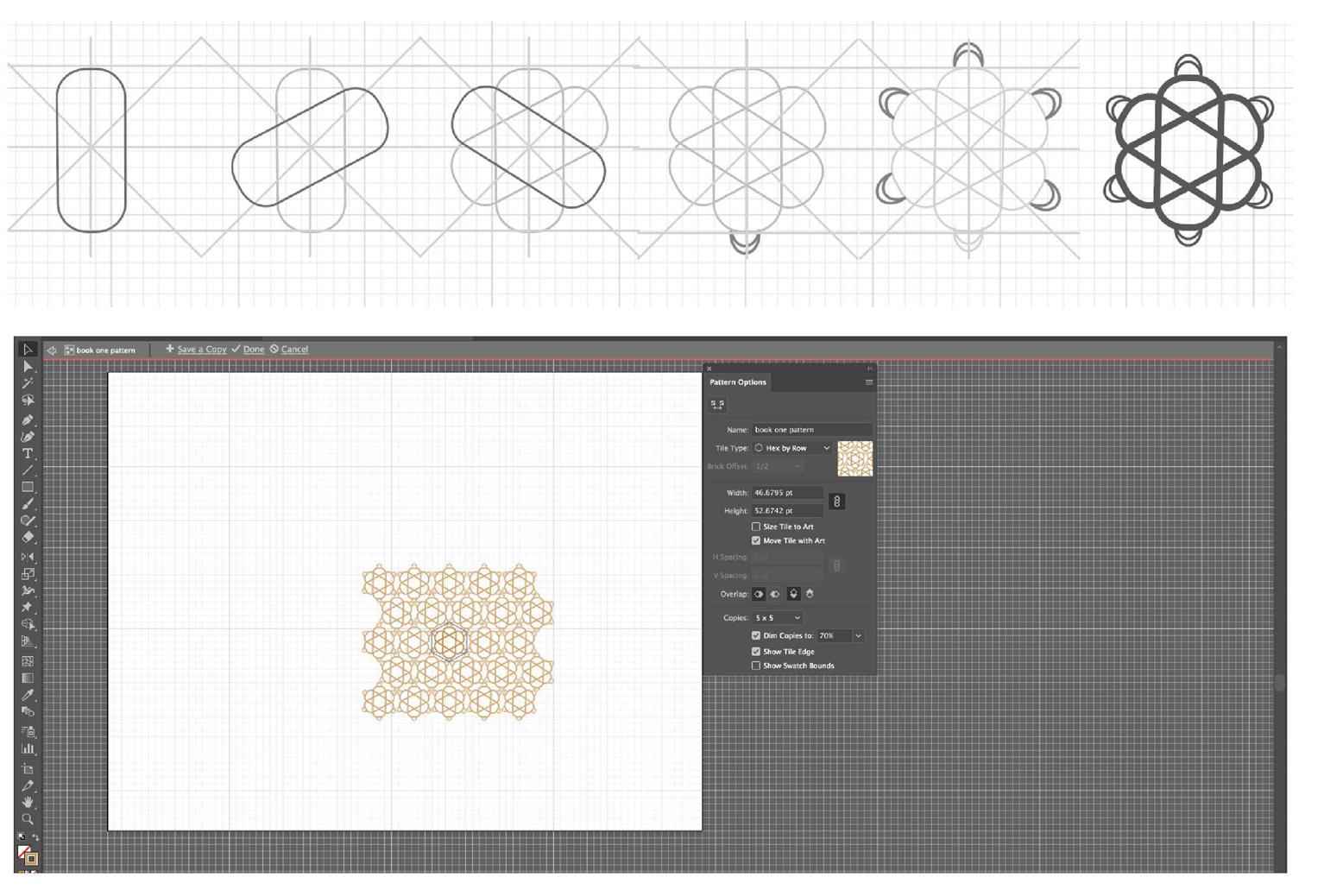Select the Pen tool

tap(28, 420)
